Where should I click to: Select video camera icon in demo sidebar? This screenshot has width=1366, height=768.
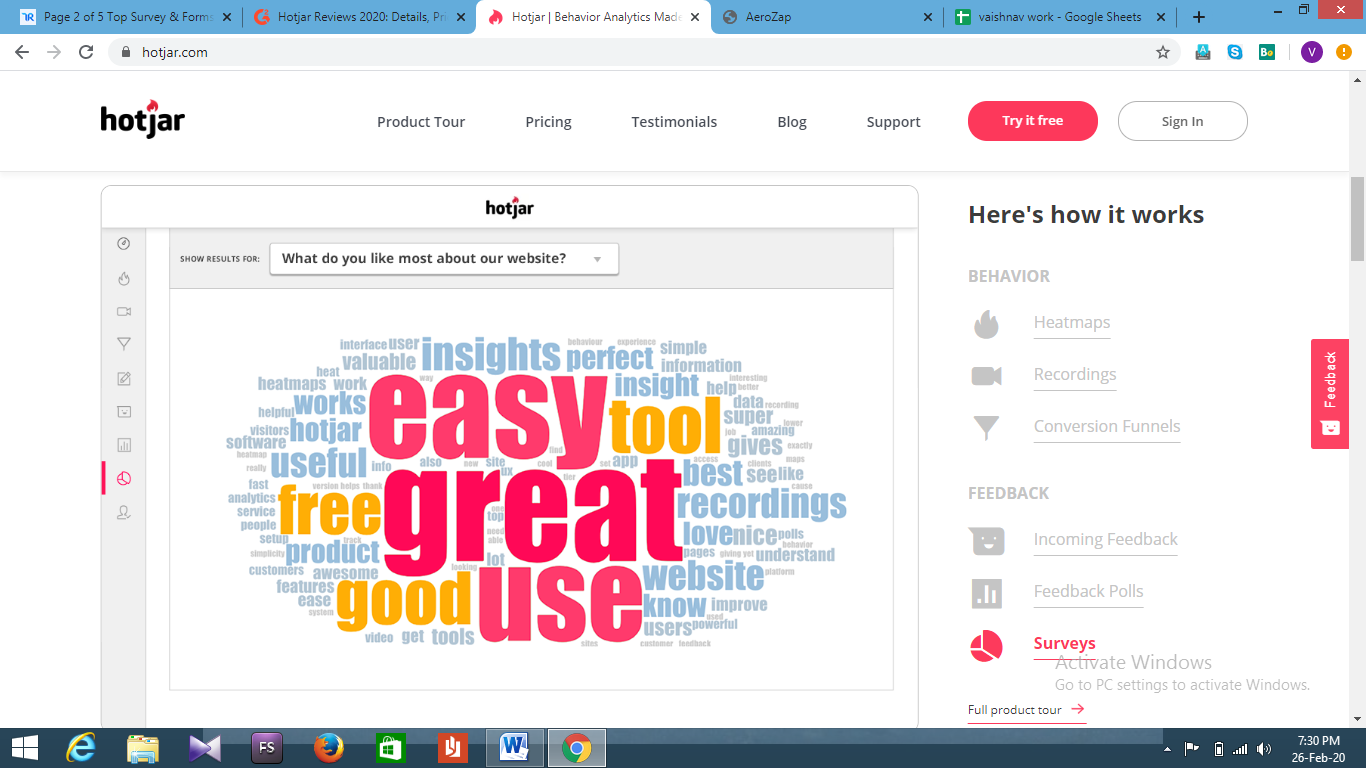[x=124, y=311]
